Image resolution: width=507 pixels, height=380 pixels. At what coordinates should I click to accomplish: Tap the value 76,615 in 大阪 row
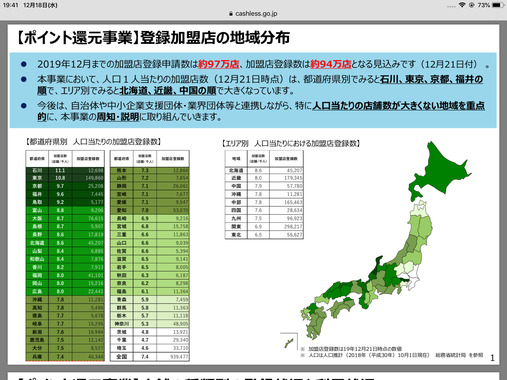(x=96, y=218)
